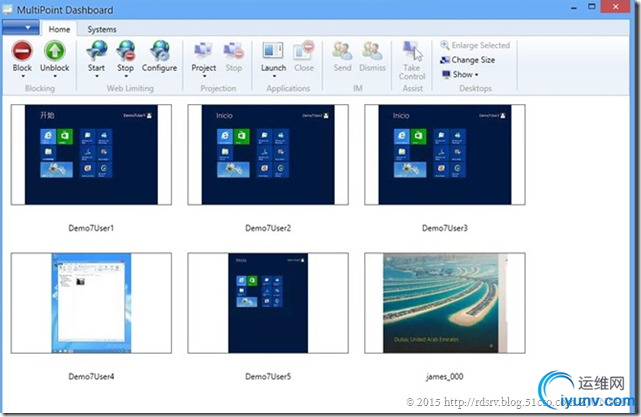Expand the dropdown arrow under Web Limiting Stop

(x=126, y=76)
